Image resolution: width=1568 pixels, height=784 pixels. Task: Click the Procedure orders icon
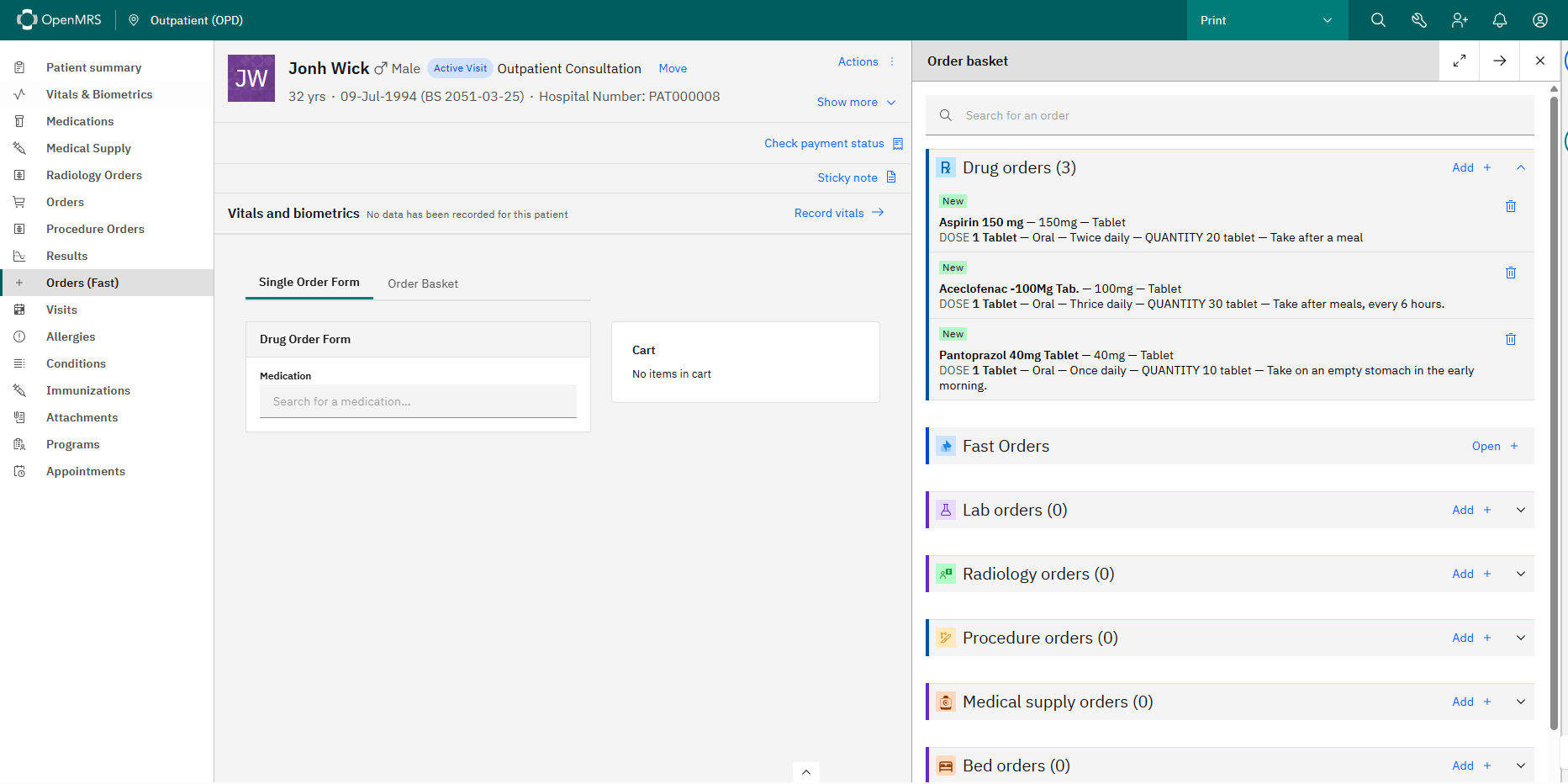(946, 638)
